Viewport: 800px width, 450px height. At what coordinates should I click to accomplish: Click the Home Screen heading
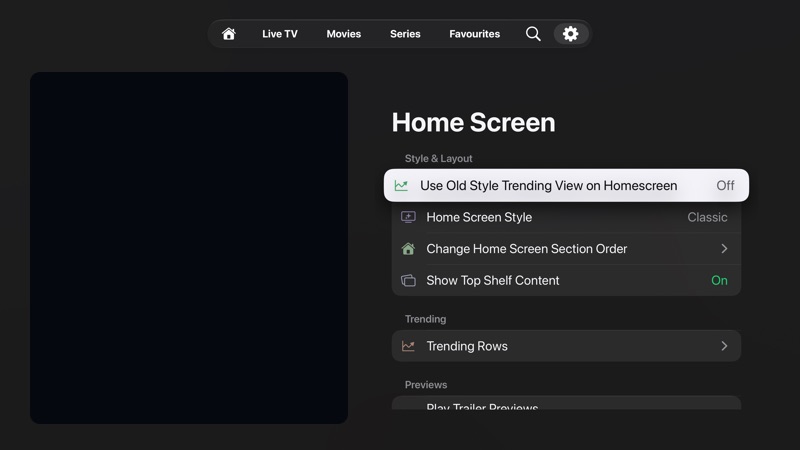click(x=473, y=122)
